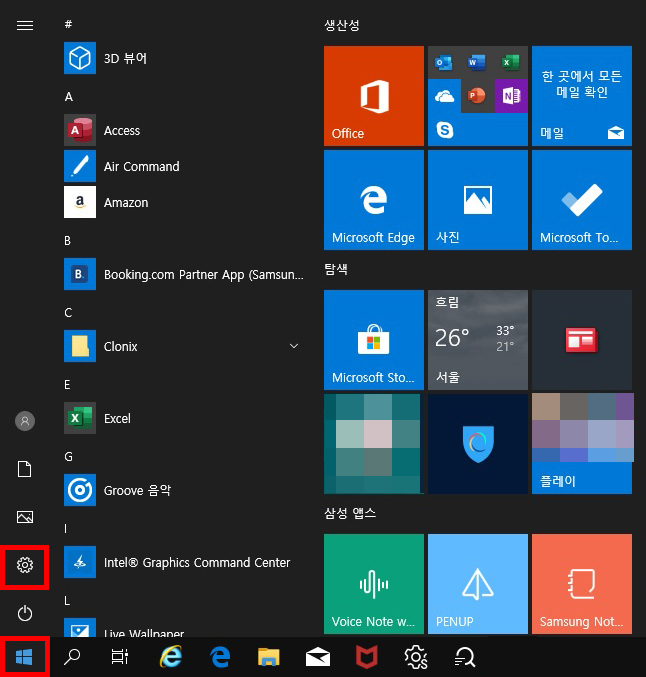The height and width of the screenshot is (677, 646).
Task: Open the Samsung Notes tile
Action: (582, 584)
